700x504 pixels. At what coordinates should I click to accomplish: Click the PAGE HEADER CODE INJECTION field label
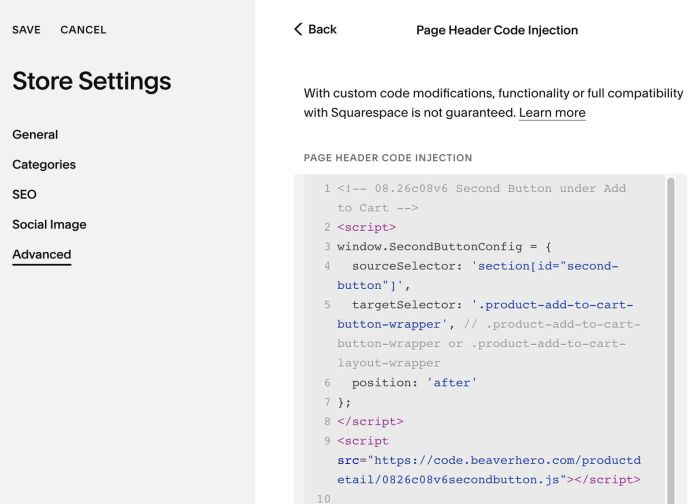(388, 158)
